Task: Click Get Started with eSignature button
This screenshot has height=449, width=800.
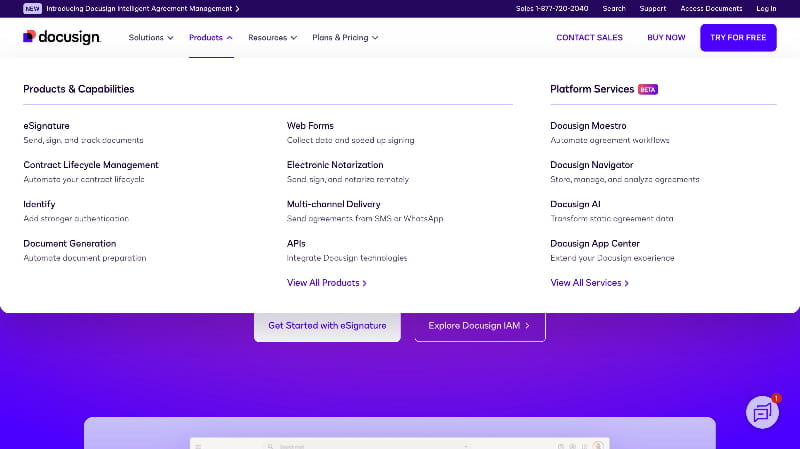Action: (327, 326)
